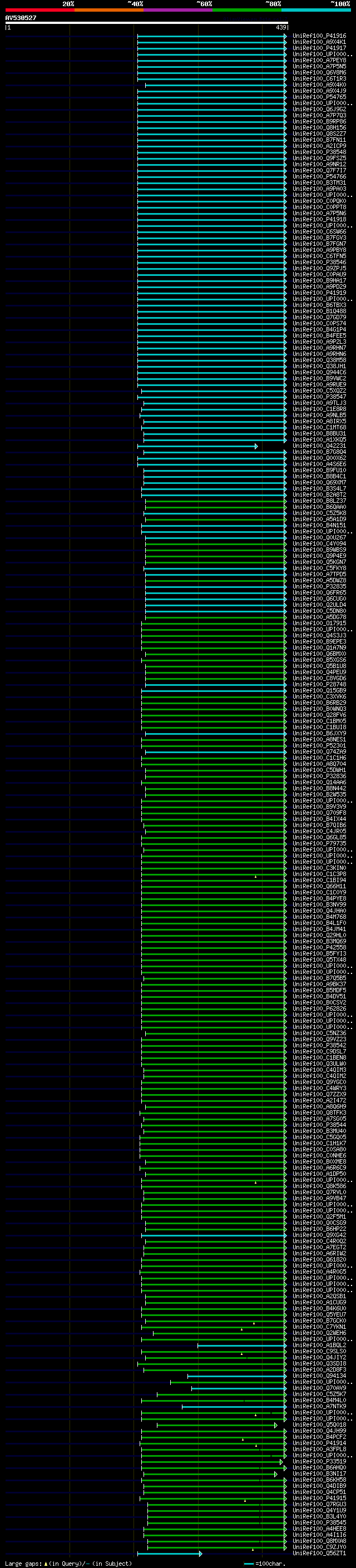Click the white query length bar
This screenshot has height=1568, width=356.
[147, 22]
